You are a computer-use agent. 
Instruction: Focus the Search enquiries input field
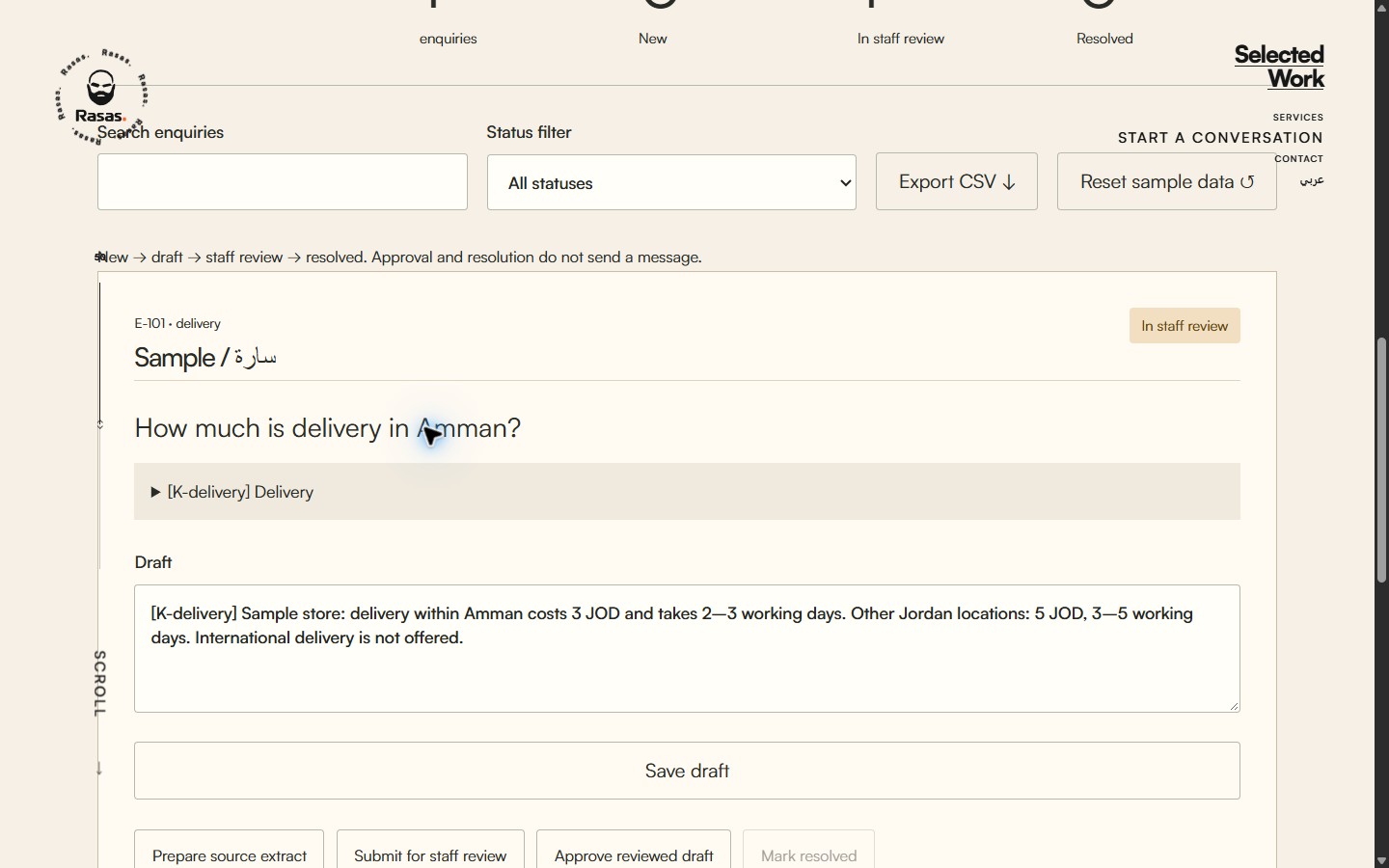click(283, 181)
